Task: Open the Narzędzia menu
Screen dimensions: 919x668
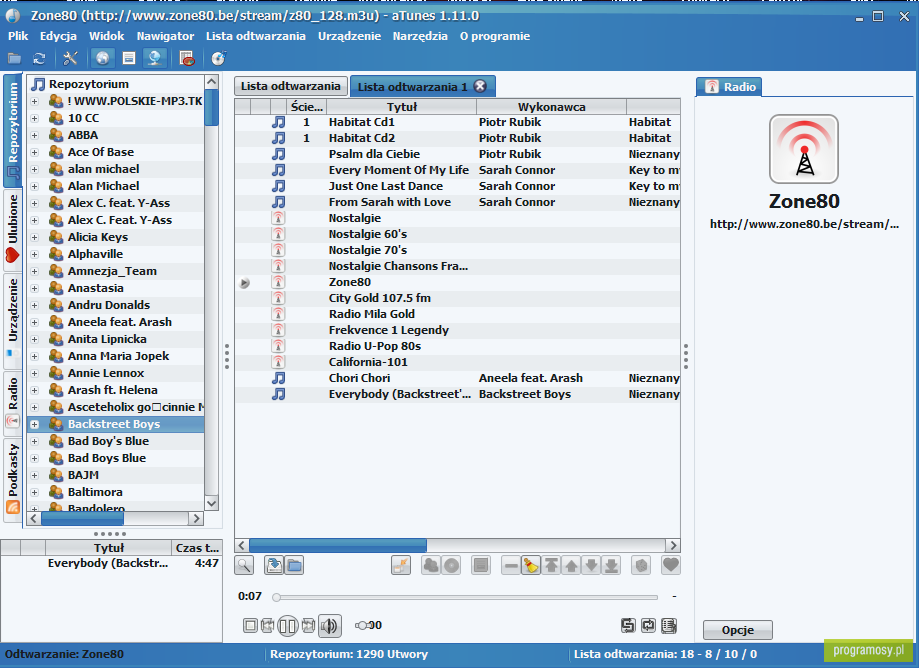Action: 420,36
